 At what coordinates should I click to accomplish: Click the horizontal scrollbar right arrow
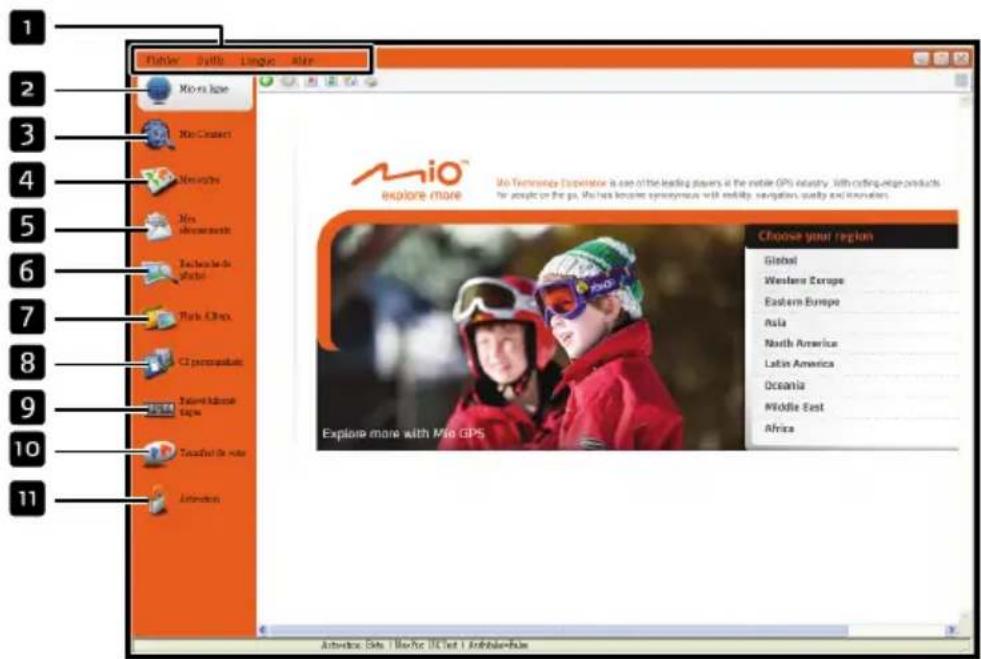tap(952, 630)
